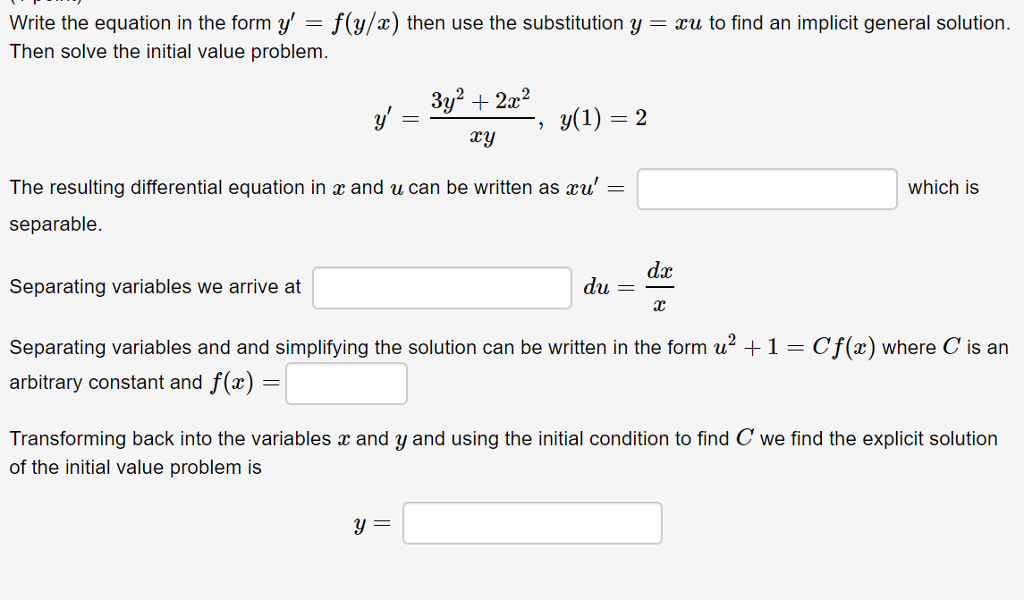Image resolution: width=1024 pixels, height=600 pixels.
Task: Select the displayed equation y' = (3y²+2x²)/xy
Action: click(x=455, y=117)
